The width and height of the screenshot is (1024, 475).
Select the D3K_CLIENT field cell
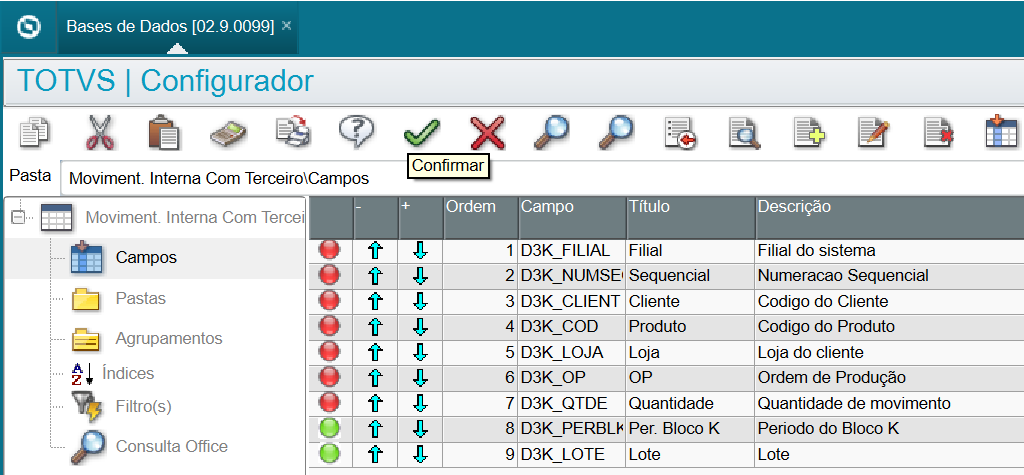pos(572,302)
